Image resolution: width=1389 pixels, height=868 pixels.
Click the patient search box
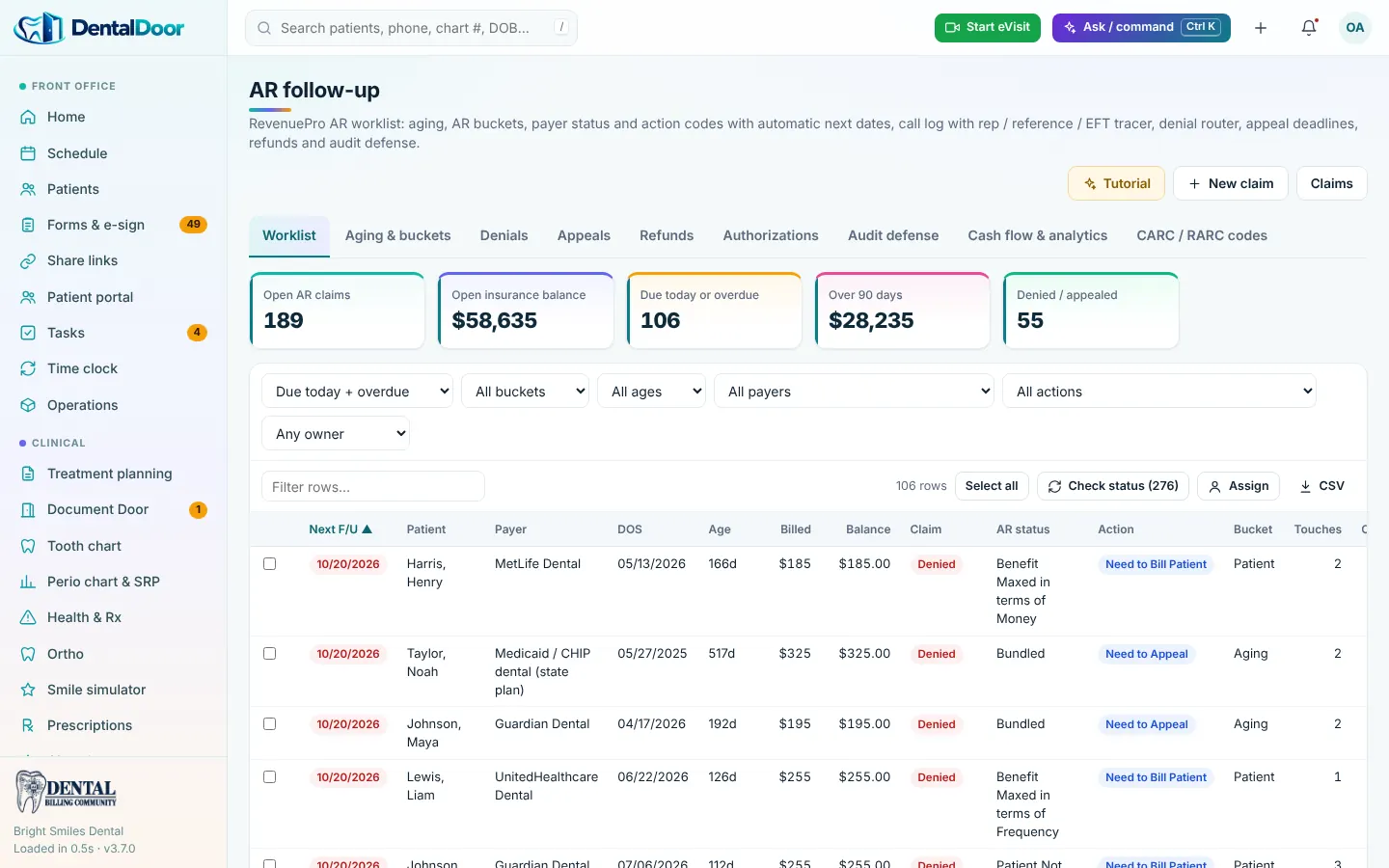(x=412, y=28)
